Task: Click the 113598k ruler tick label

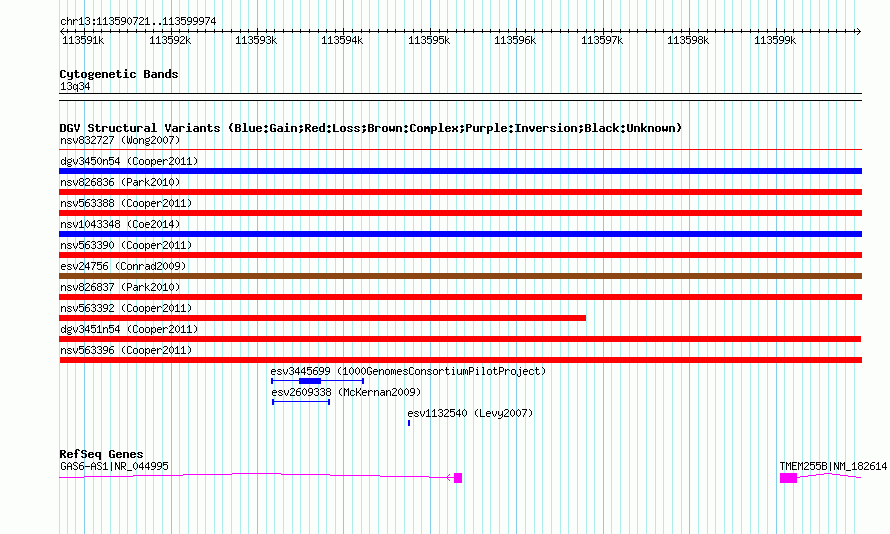Action: tap(688, 40)
